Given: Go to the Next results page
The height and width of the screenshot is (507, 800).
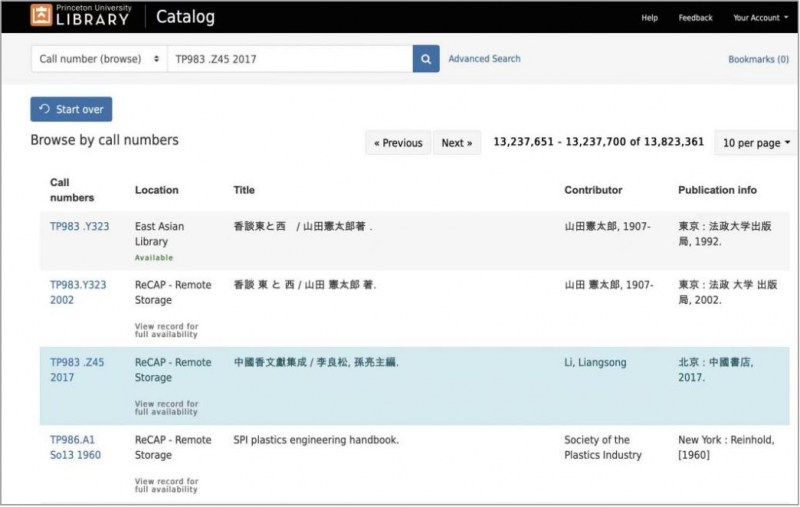Looking at the screenshot, I should tap(456, 143).
